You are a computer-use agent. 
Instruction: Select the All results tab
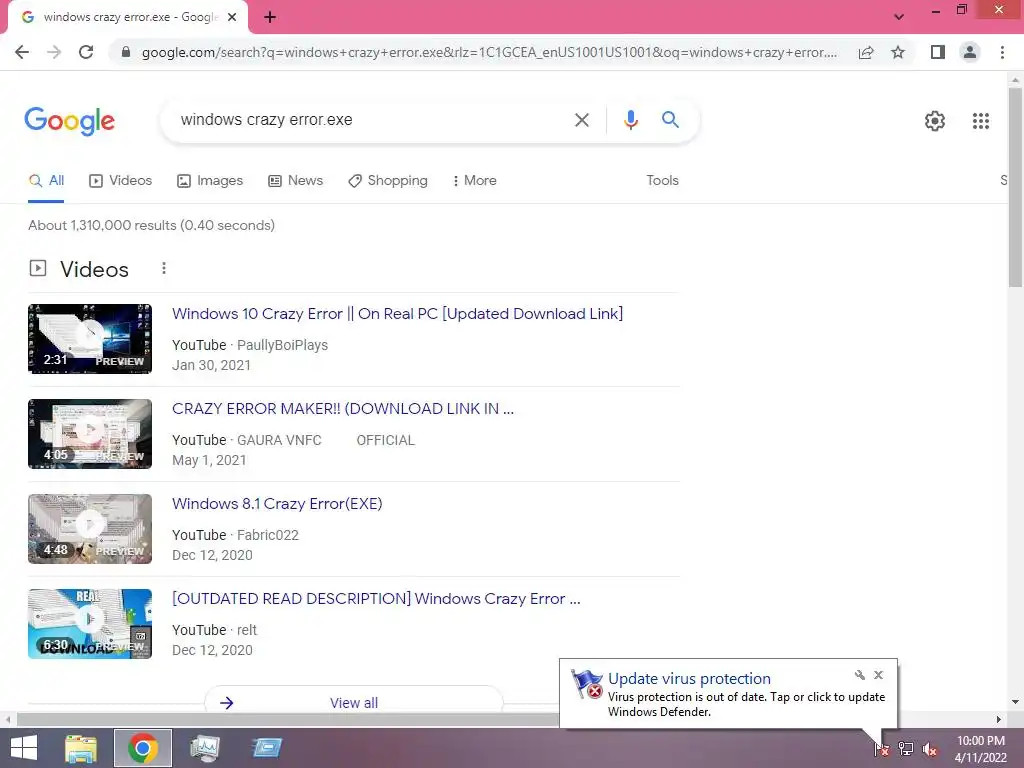pos(46,180)
